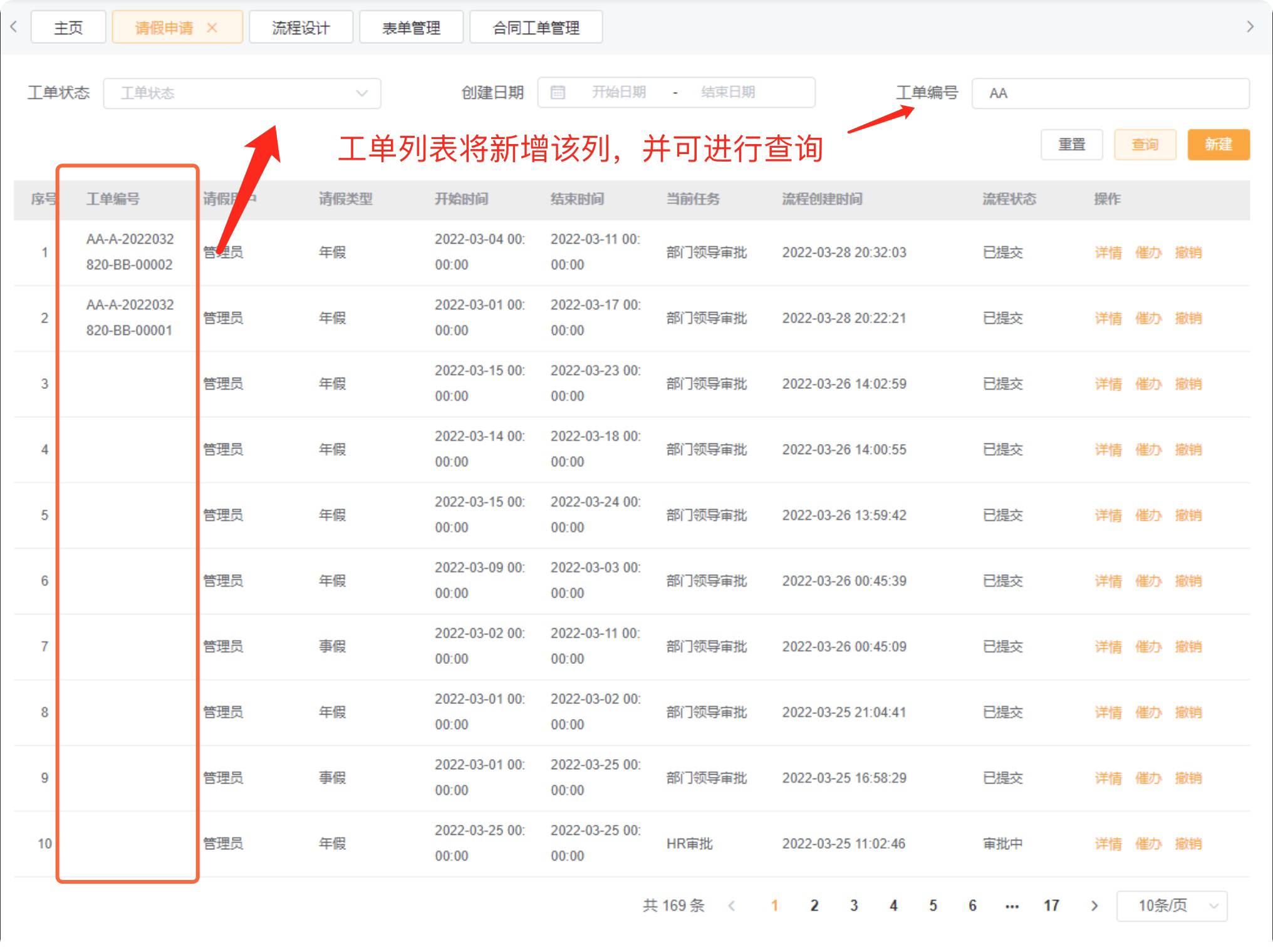Open 详情 link for row 1
Screen dimensions: 1273x952
point(1108,252)
